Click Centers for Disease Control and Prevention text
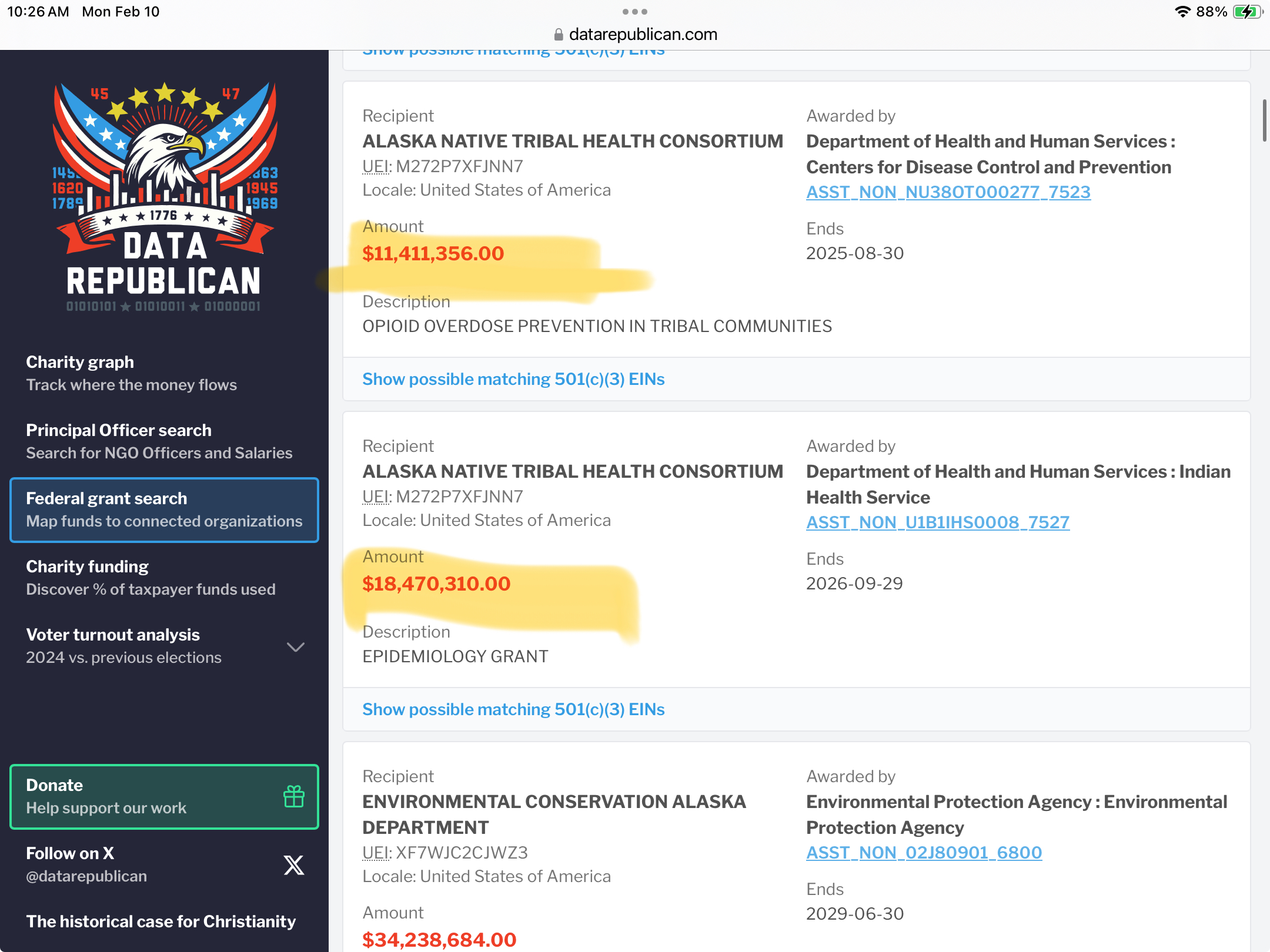Image resolution: width=1270 pixels, height=952 pixels. pos(988,167)
